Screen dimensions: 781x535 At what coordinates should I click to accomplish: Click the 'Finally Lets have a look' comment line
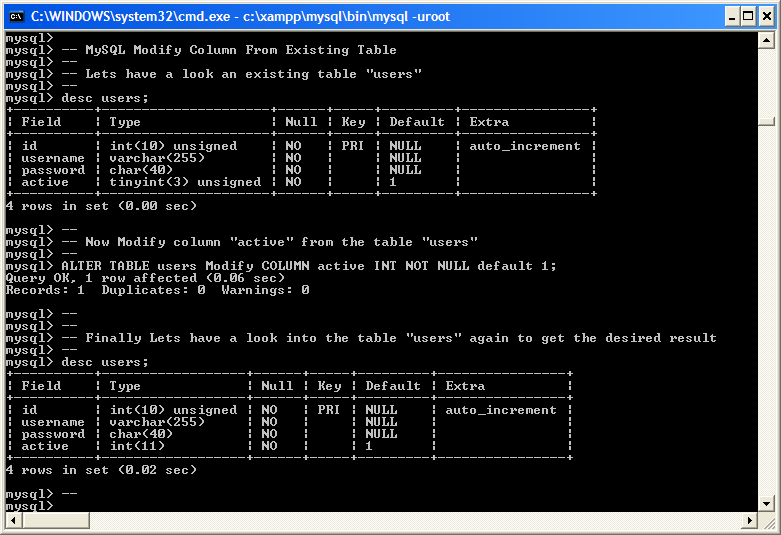pos(389,338)
